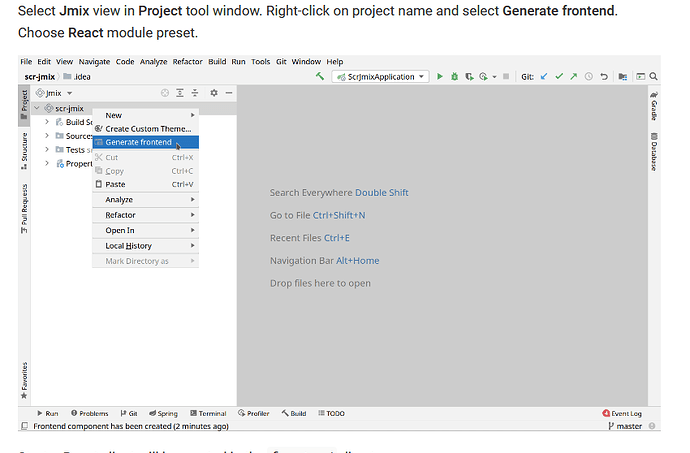Open Gradle tool window on right edge

(654, 106)
